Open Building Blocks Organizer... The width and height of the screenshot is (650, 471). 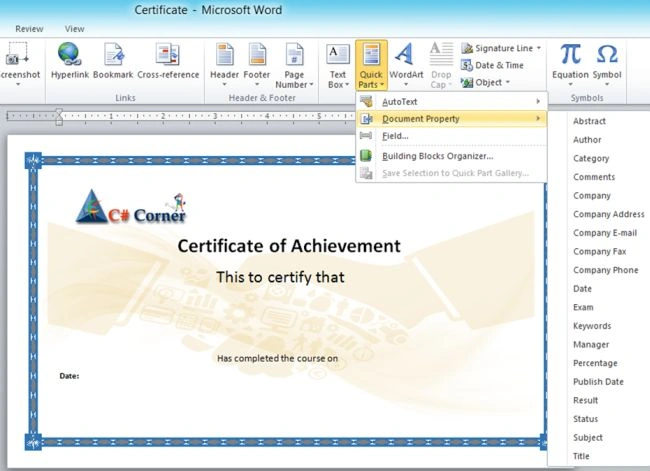451,156
